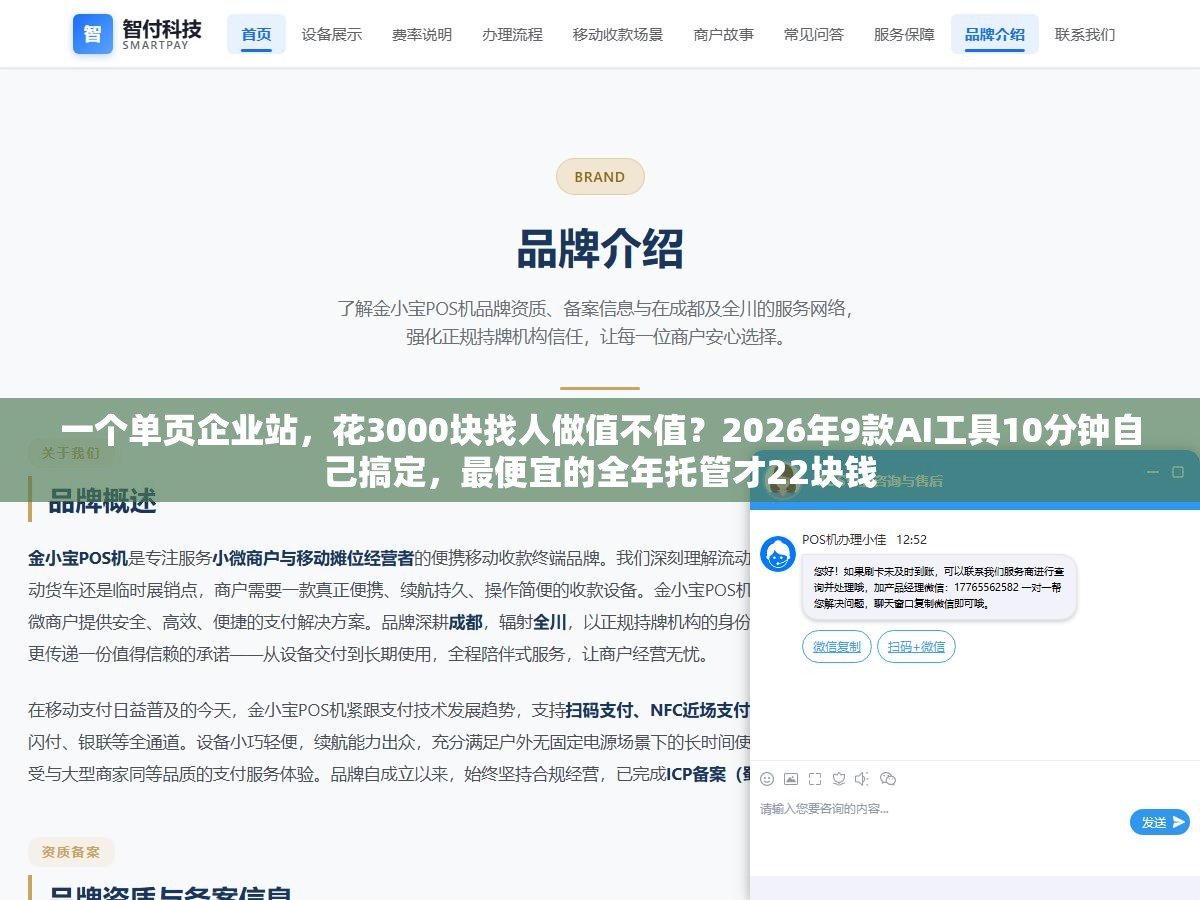Maximize the chat widget window
1200x900 pixels.
coord(1178,472)
